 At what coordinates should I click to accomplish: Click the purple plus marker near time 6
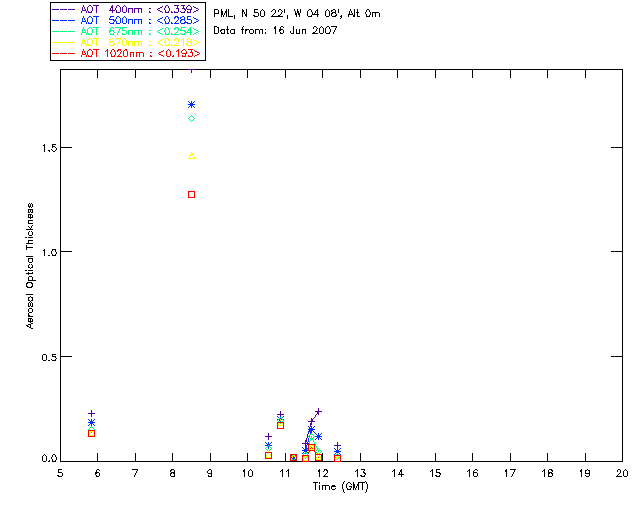[x=91, y=414]
